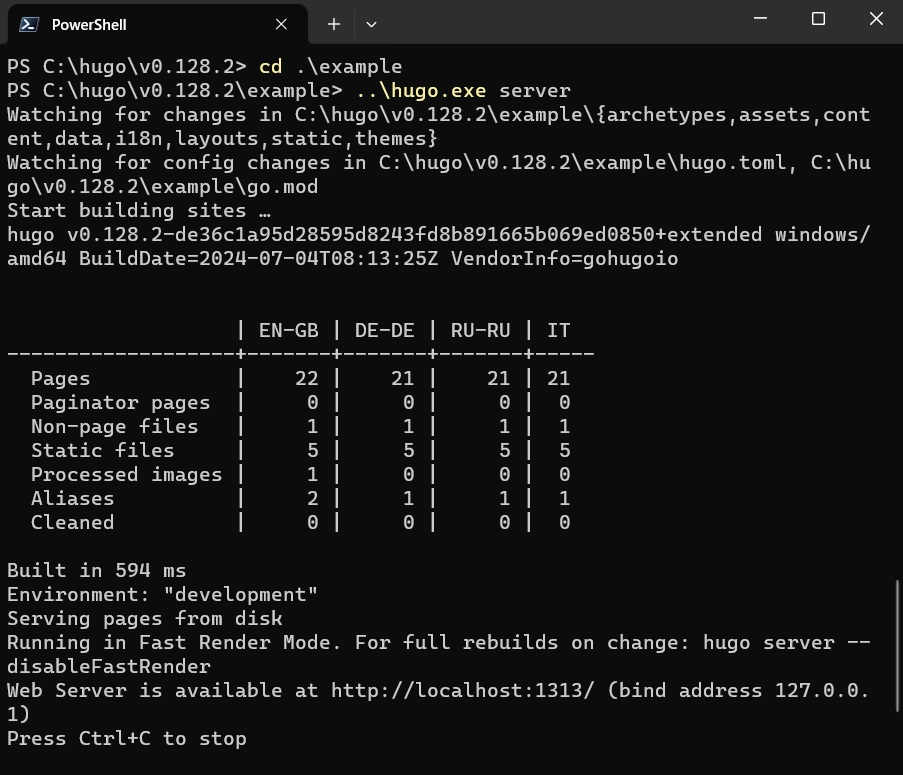Click the 'Serving pages from disk' line

145,618
